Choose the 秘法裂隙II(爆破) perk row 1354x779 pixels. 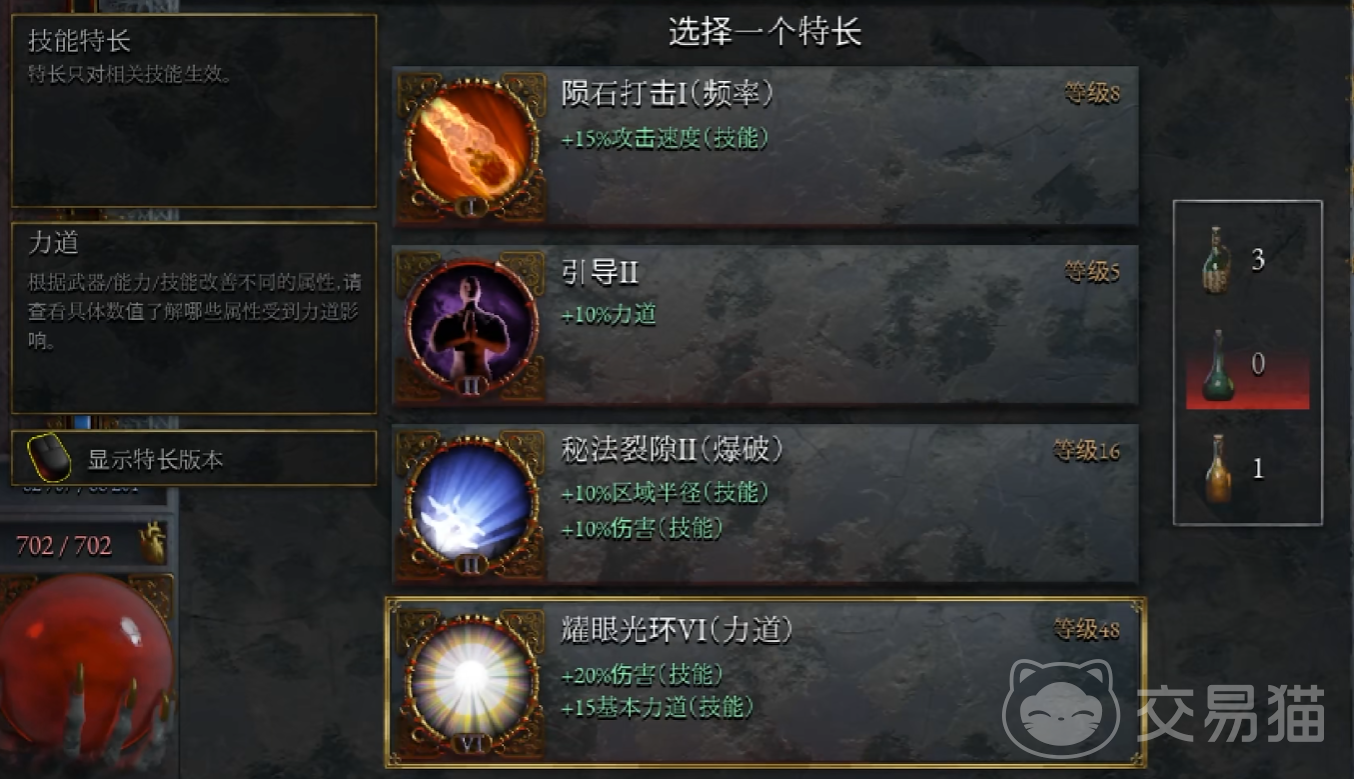coord(765,504)
